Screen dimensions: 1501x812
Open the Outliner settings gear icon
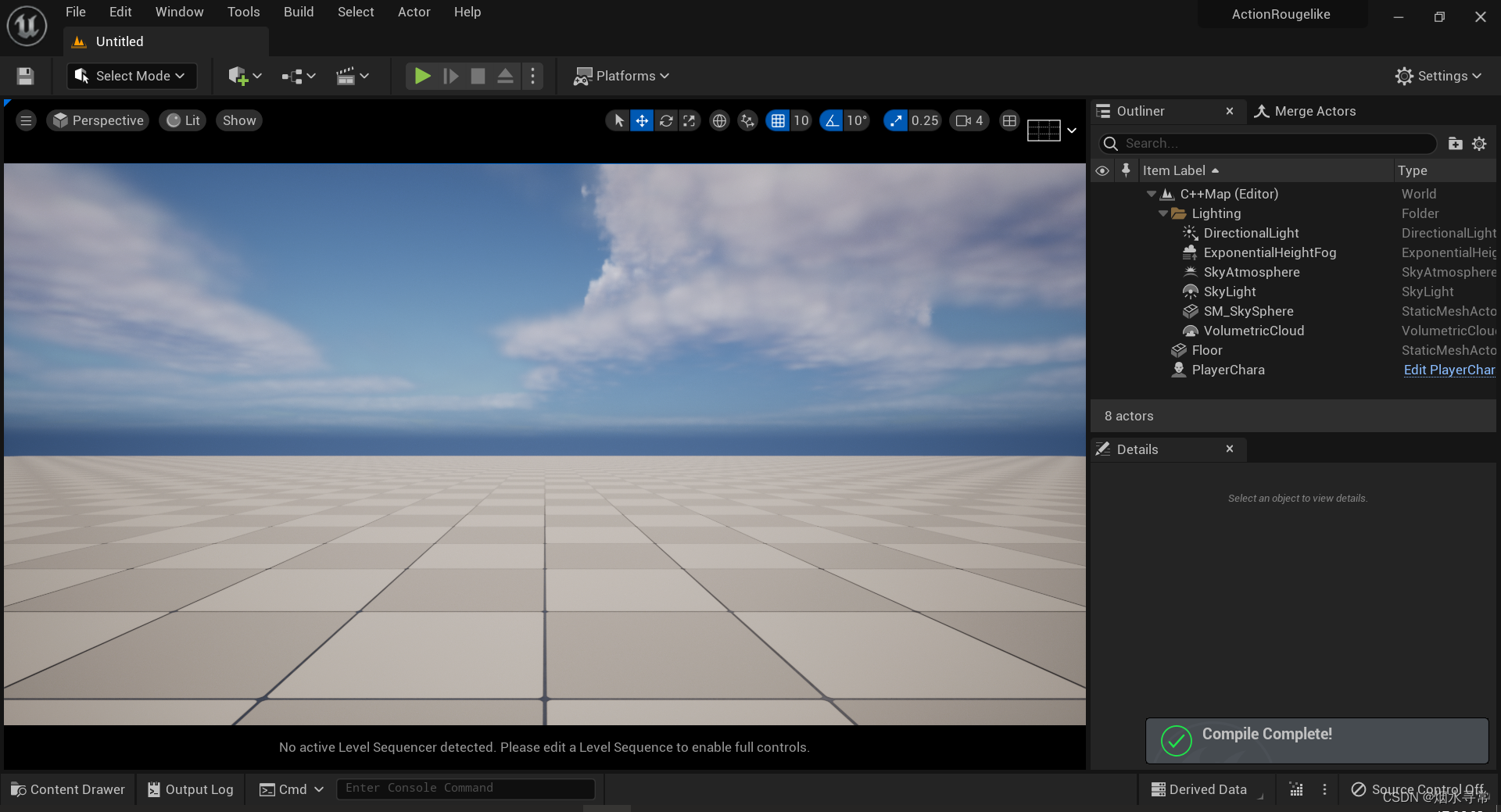(1479, 144)
